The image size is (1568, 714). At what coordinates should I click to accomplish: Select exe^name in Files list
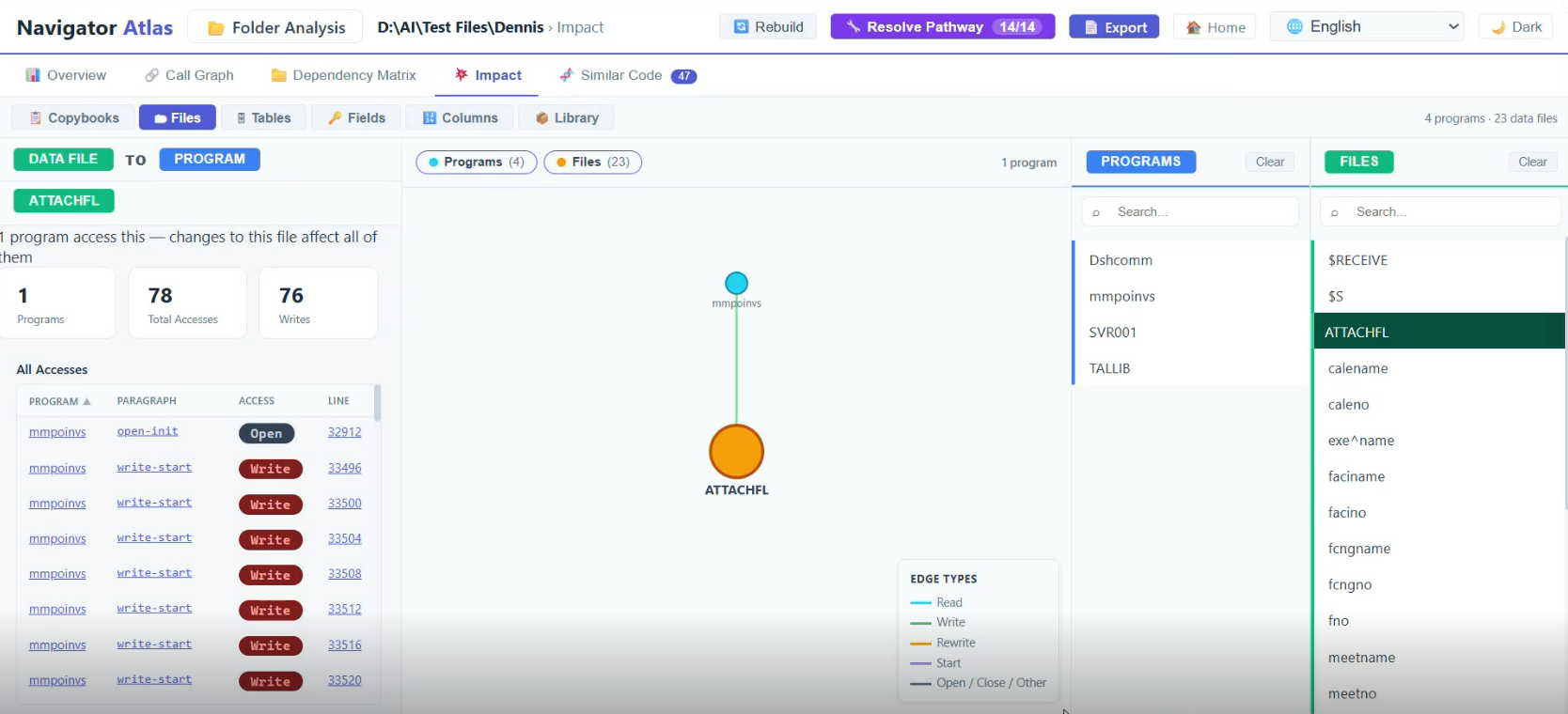click(1439, 441)
